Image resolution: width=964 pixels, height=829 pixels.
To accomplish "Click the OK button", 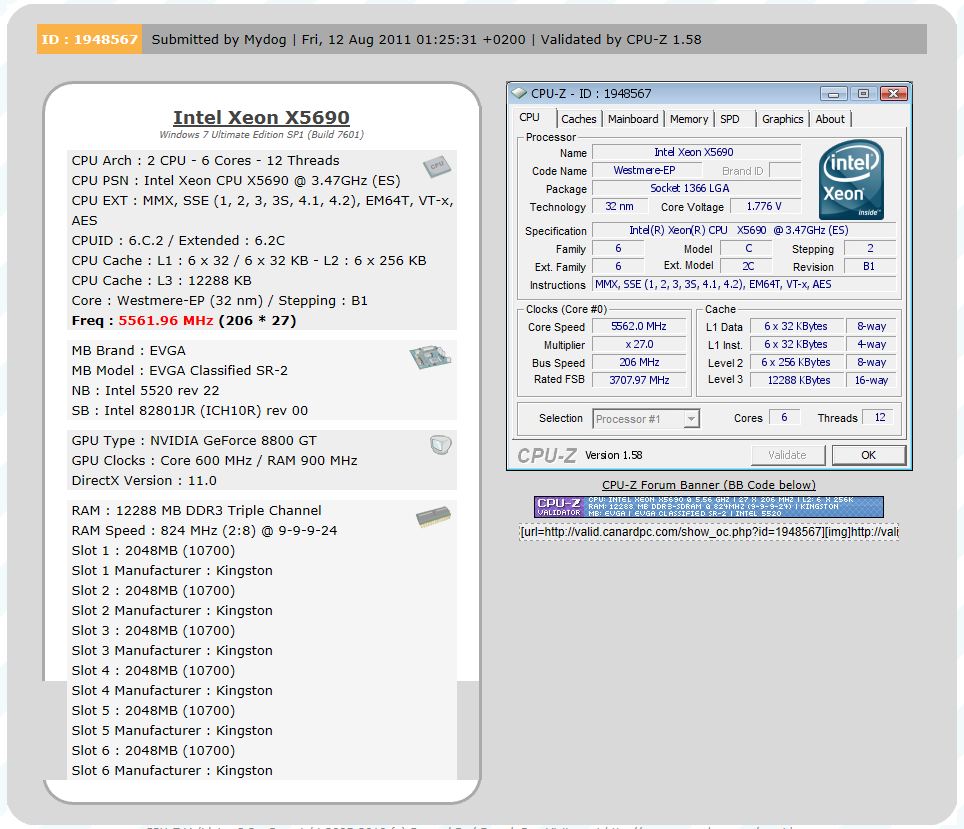I will 868,455.
